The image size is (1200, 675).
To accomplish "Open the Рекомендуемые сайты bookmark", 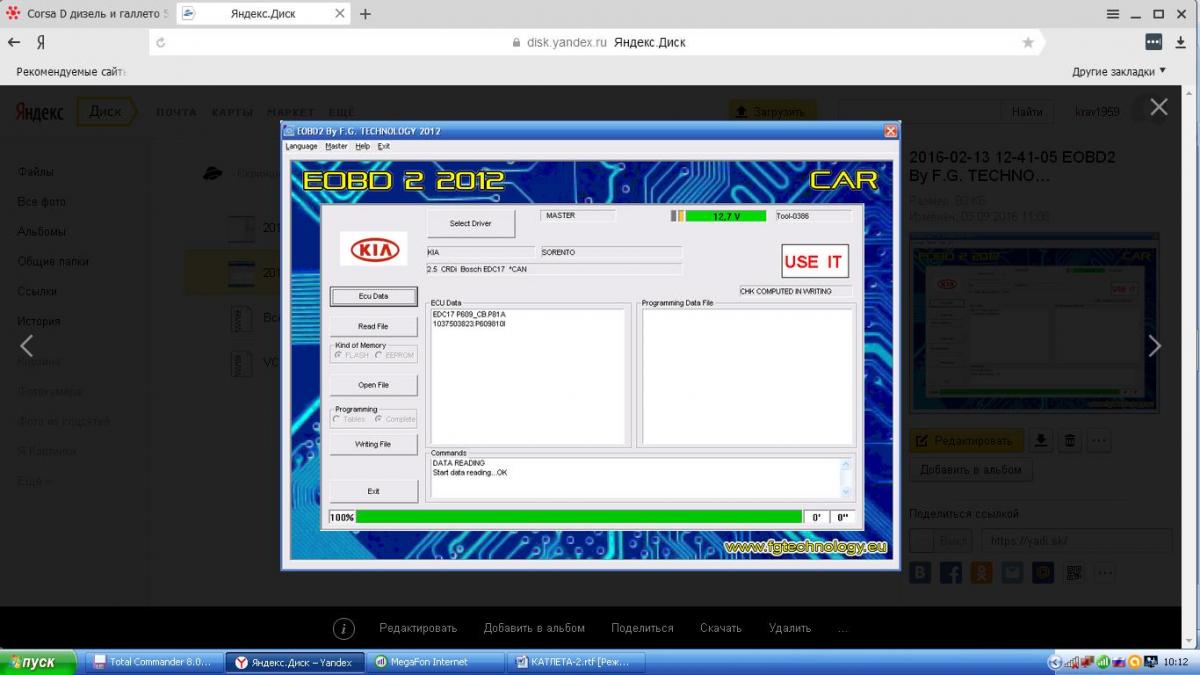I will click(x=71, y=72).
